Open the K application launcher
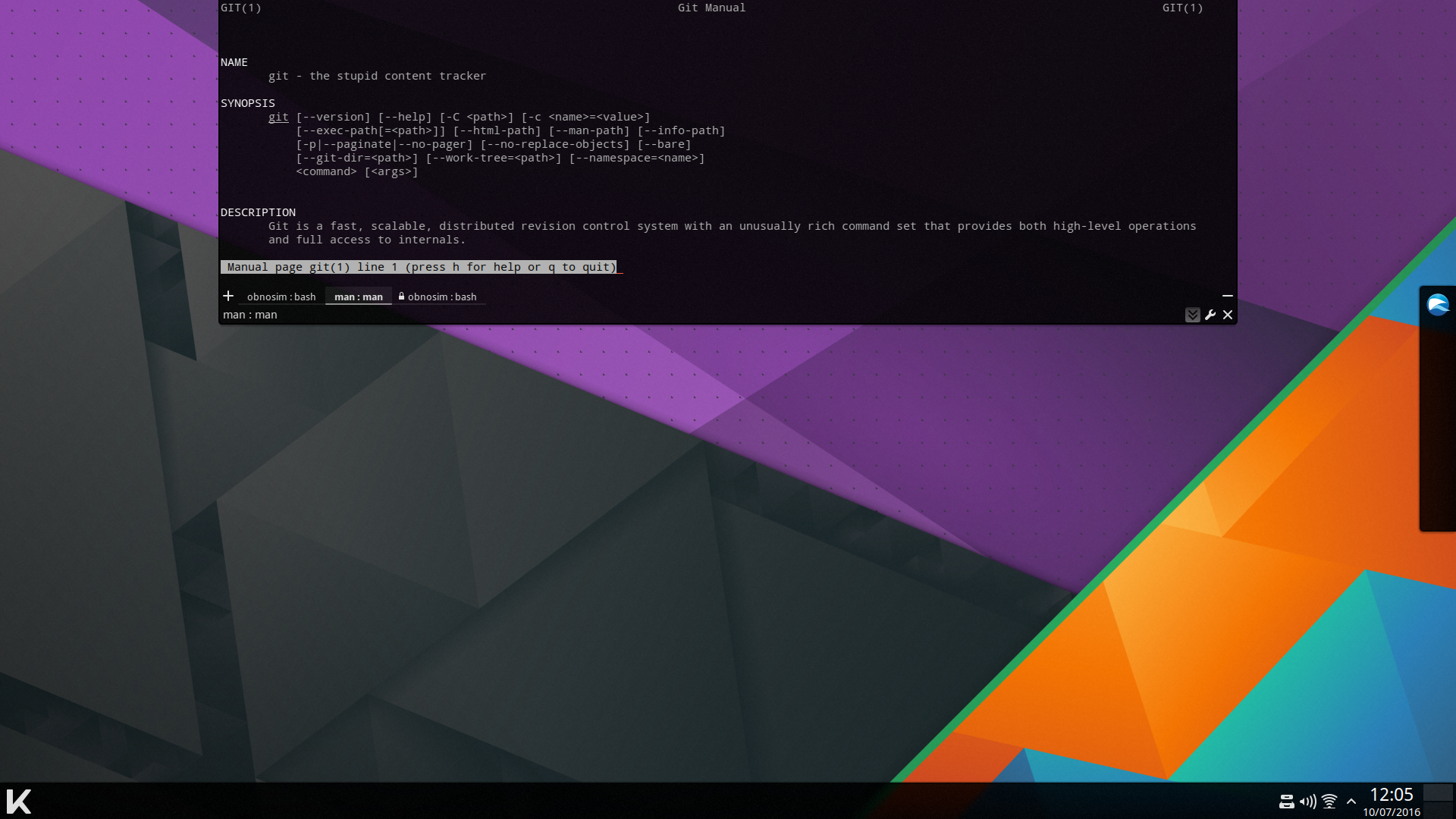1456x819 pixels. (x=19, y=801)
